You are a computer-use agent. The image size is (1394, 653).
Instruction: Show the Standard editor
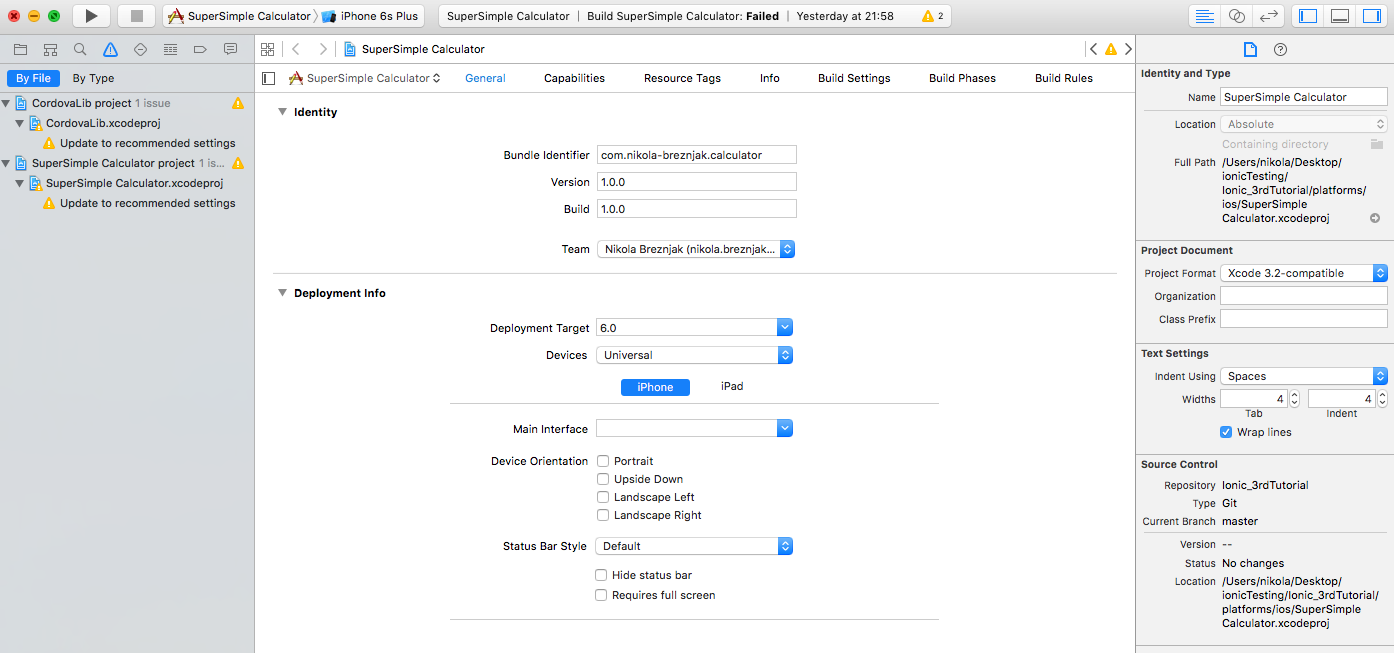pyautogui.click(x=1205, y=16)
